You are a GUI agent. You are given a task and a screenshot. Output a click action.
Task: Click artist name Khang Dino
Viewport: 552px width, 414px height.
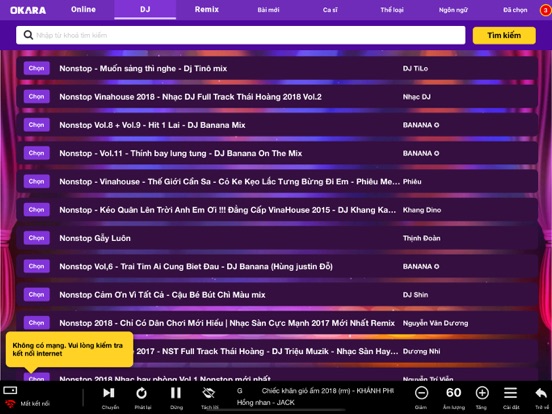pos(422,210)
